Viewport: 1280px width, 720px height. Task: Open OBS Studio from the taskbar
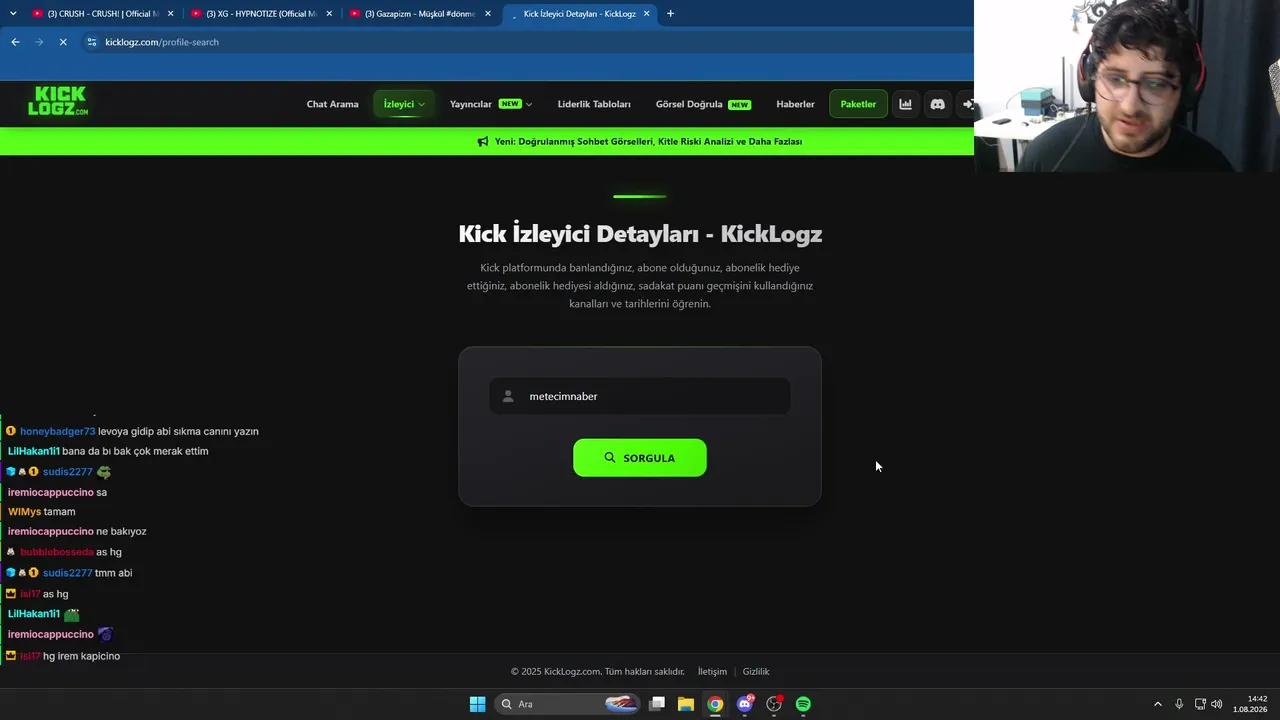[774, 704]
